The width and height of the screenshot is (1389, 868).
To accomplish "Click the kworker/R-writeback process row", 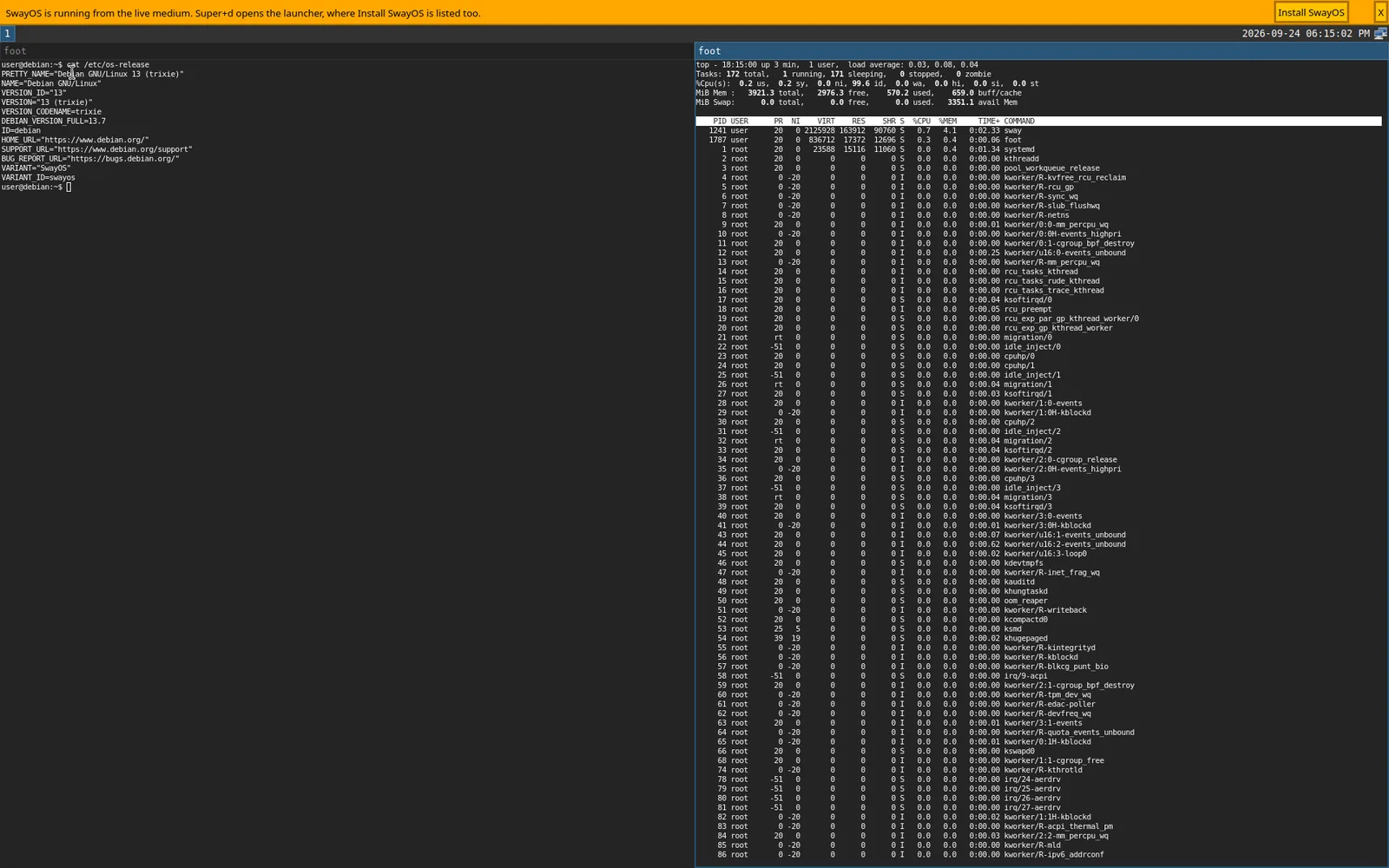I will point(1038,610).
